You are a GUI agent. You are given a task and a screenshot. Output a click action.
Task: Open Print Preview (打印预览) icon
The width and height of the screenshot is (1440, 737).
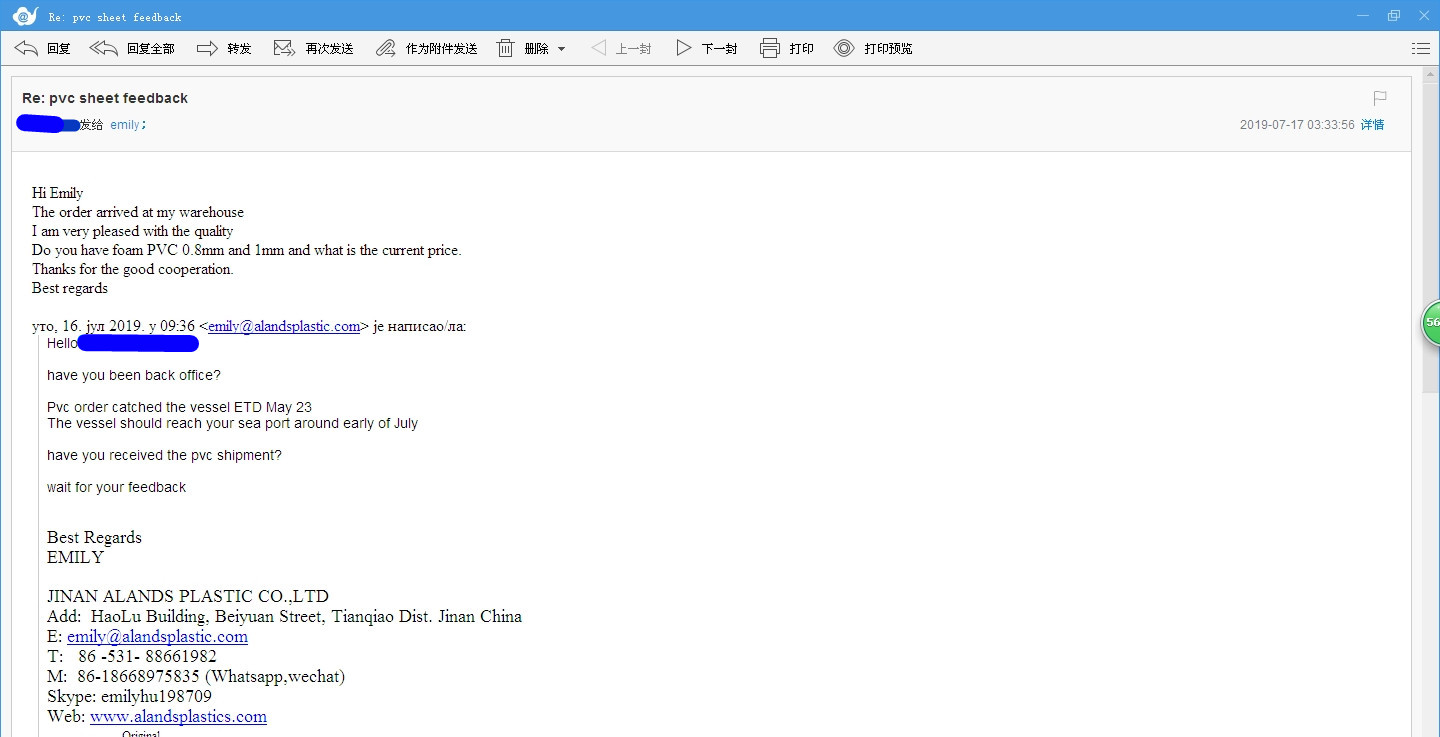(844, 48)
